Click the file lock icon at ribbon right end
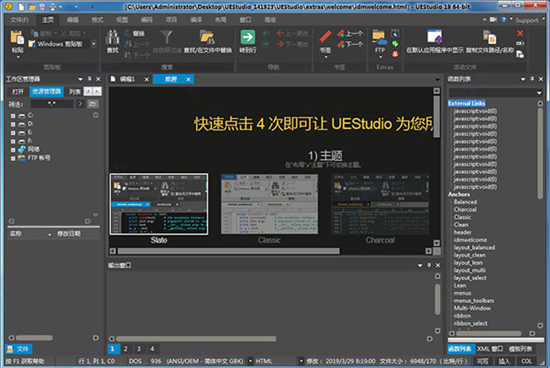This screenshot has height=368, width=550. click(x=520, y=54)
